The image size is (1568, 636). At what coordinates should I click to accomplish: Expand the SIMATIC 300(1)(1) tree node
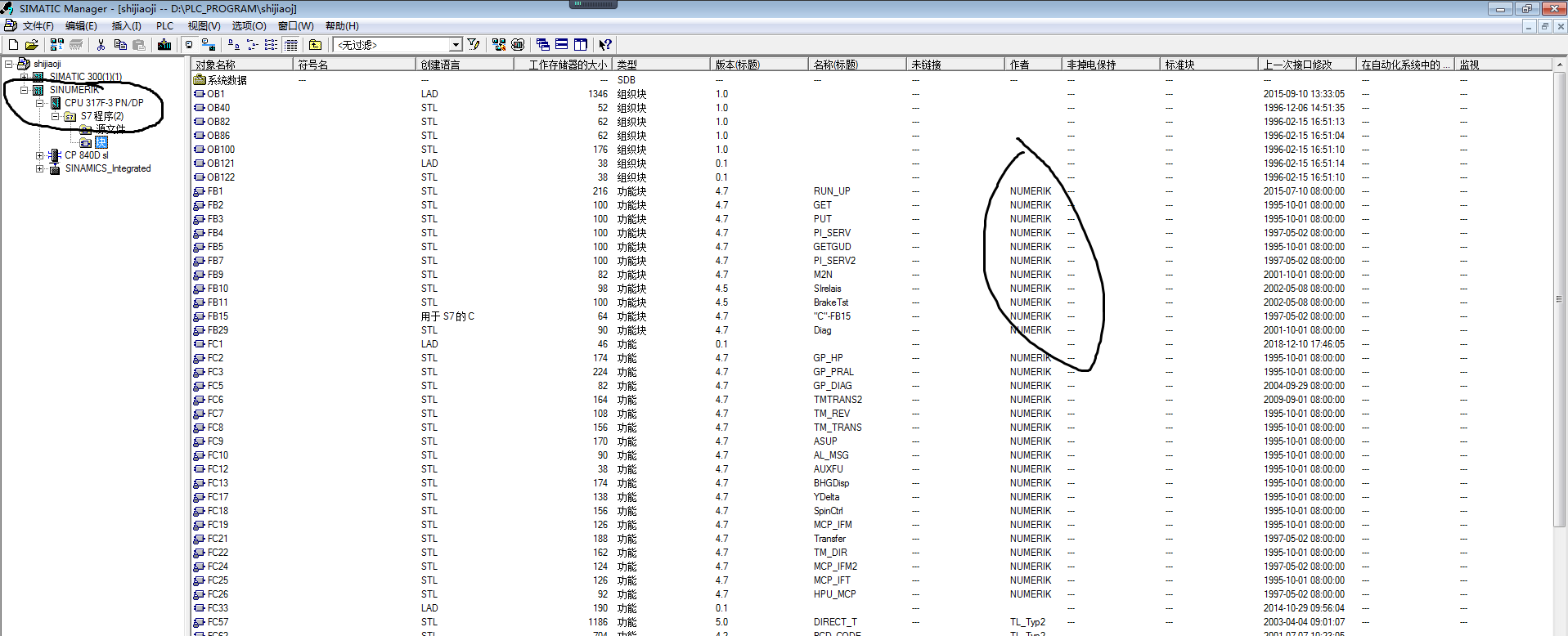point(25,77)
